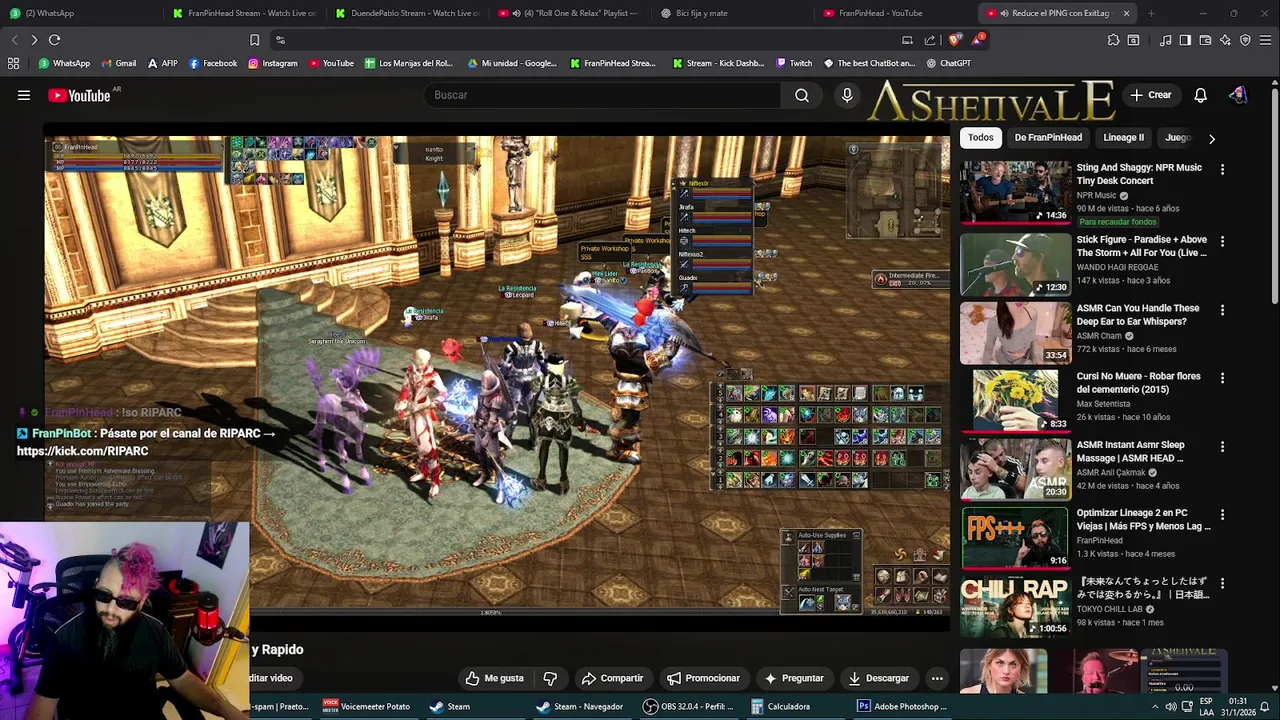
Task: Open options menu for Cursi No Muere video
Action: click(x=1222, y=378)
